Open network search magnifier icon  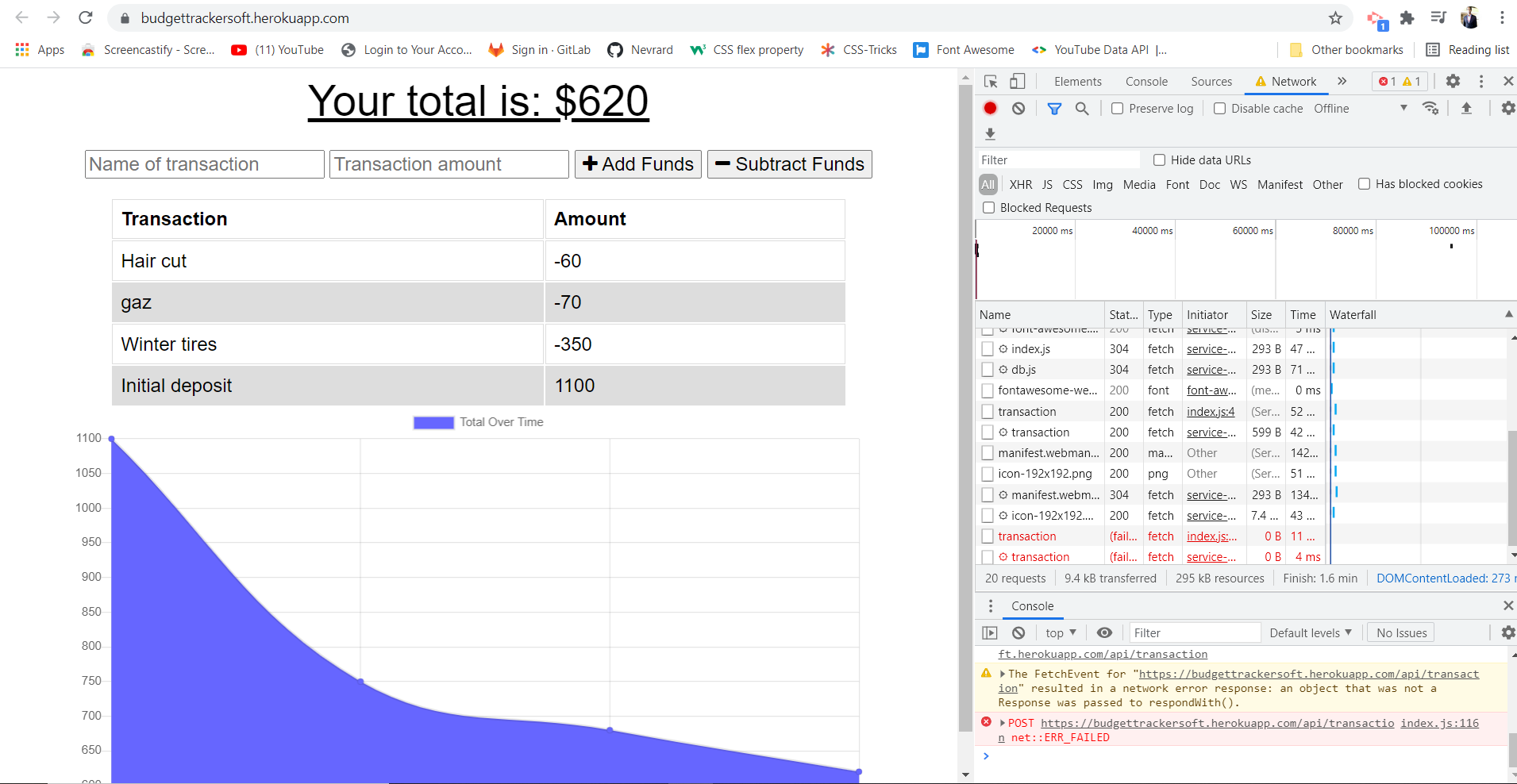pos(1082,109)
